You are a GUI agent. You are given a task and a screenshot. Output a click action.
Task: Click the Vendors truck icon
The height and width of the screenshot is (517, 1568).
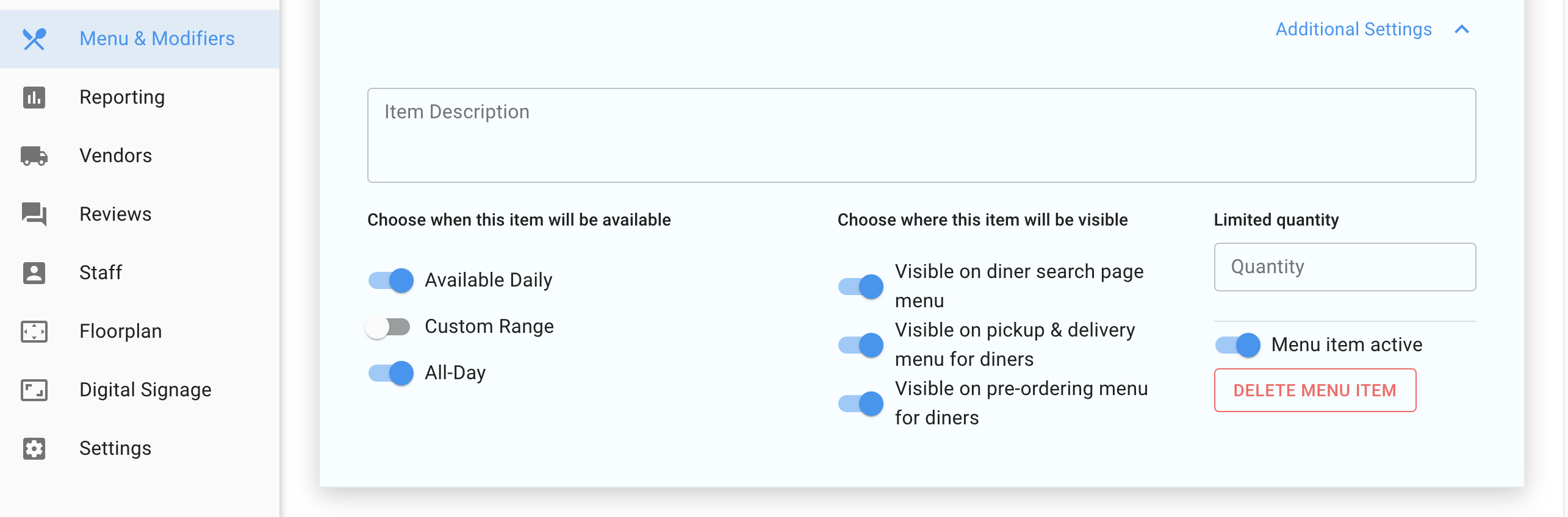tap(34, 156)
